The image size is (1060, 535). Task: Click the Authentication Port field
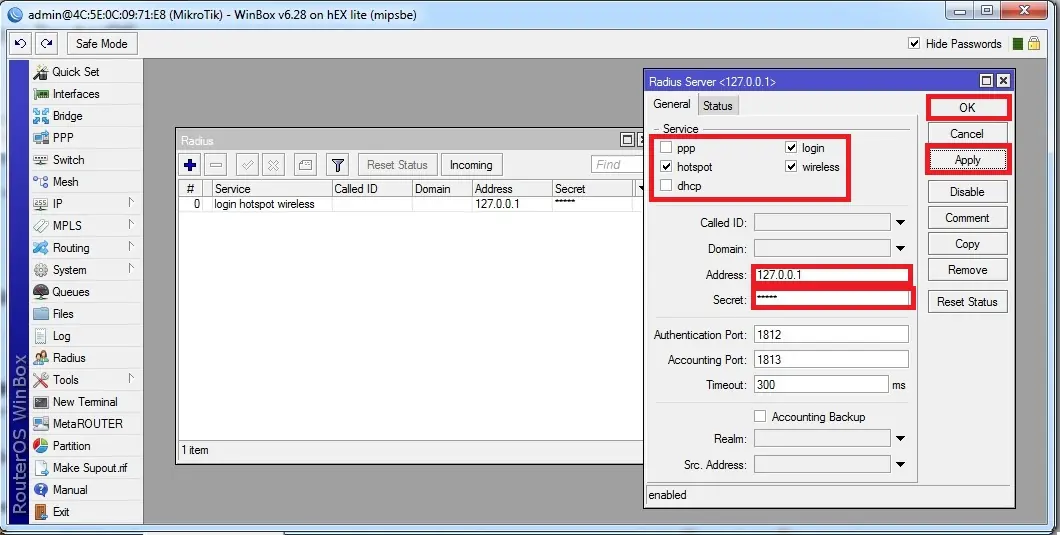click(x=832, y=334)
